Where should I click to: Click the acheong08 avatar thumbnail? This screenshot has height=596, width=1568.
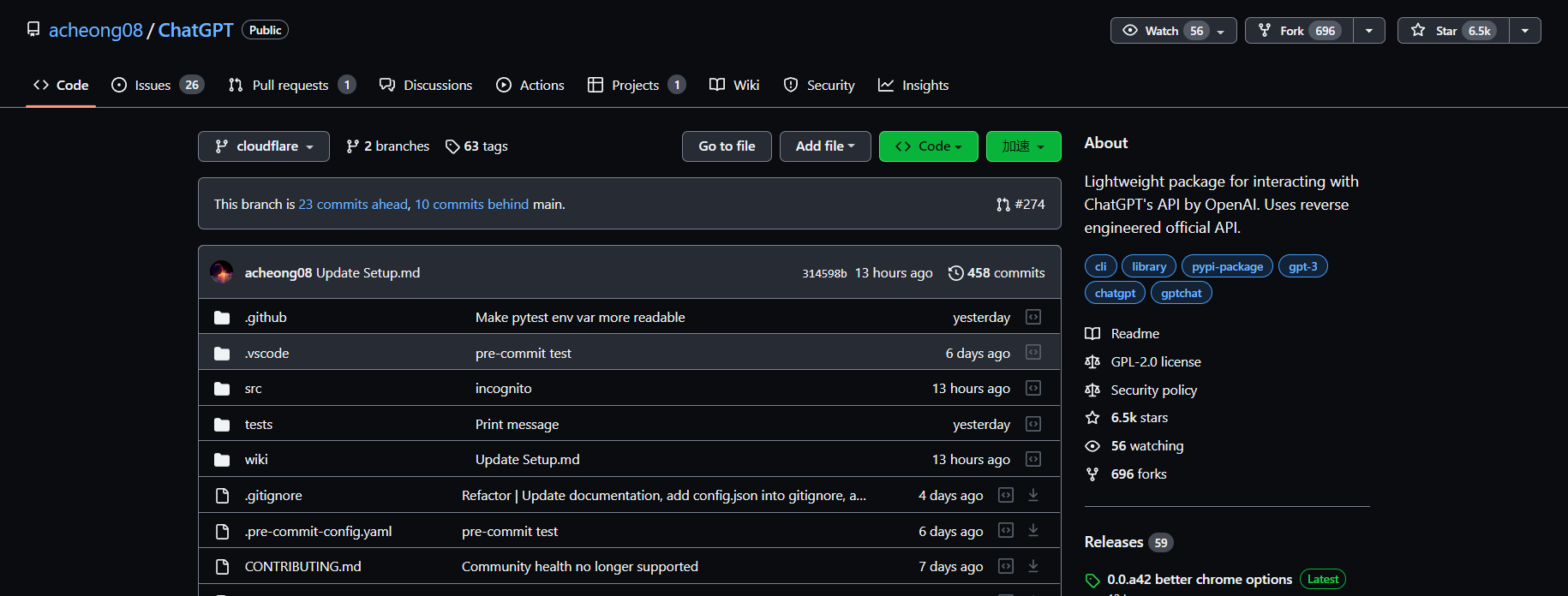click(x=222, y=273)
